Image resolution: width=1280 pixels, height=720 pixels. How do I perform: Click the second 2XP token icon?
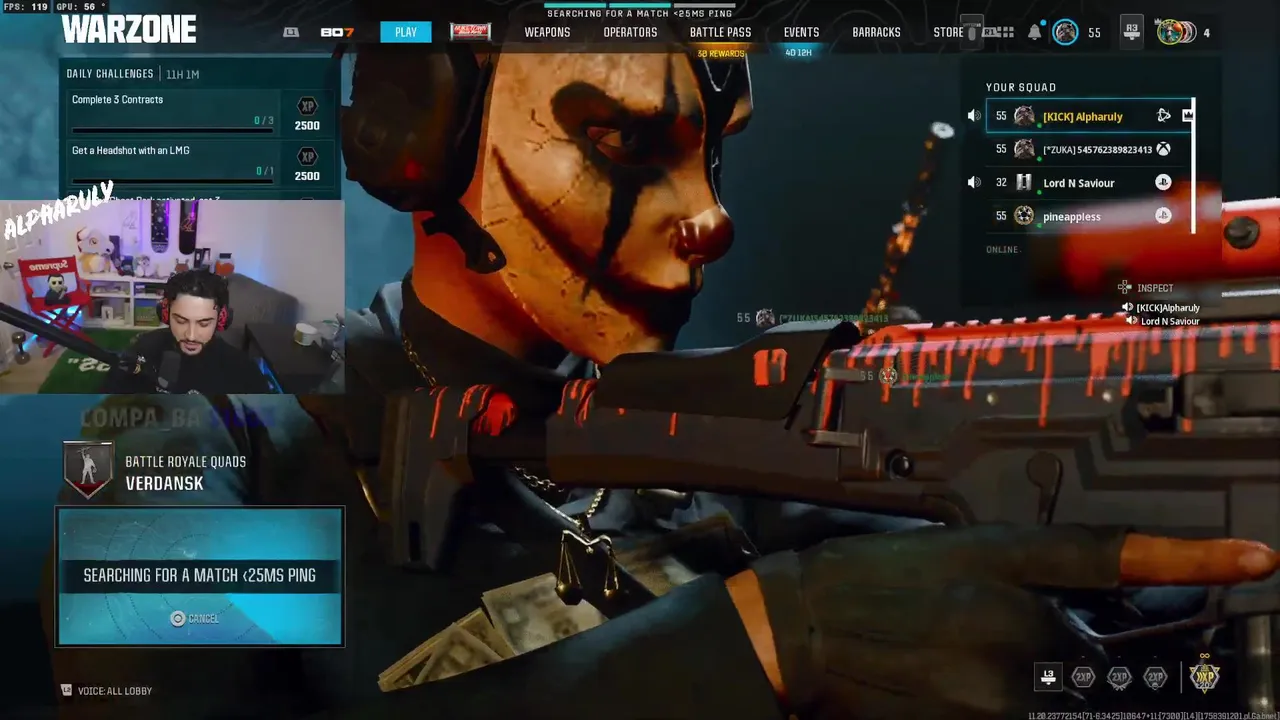click(1119, 678)
